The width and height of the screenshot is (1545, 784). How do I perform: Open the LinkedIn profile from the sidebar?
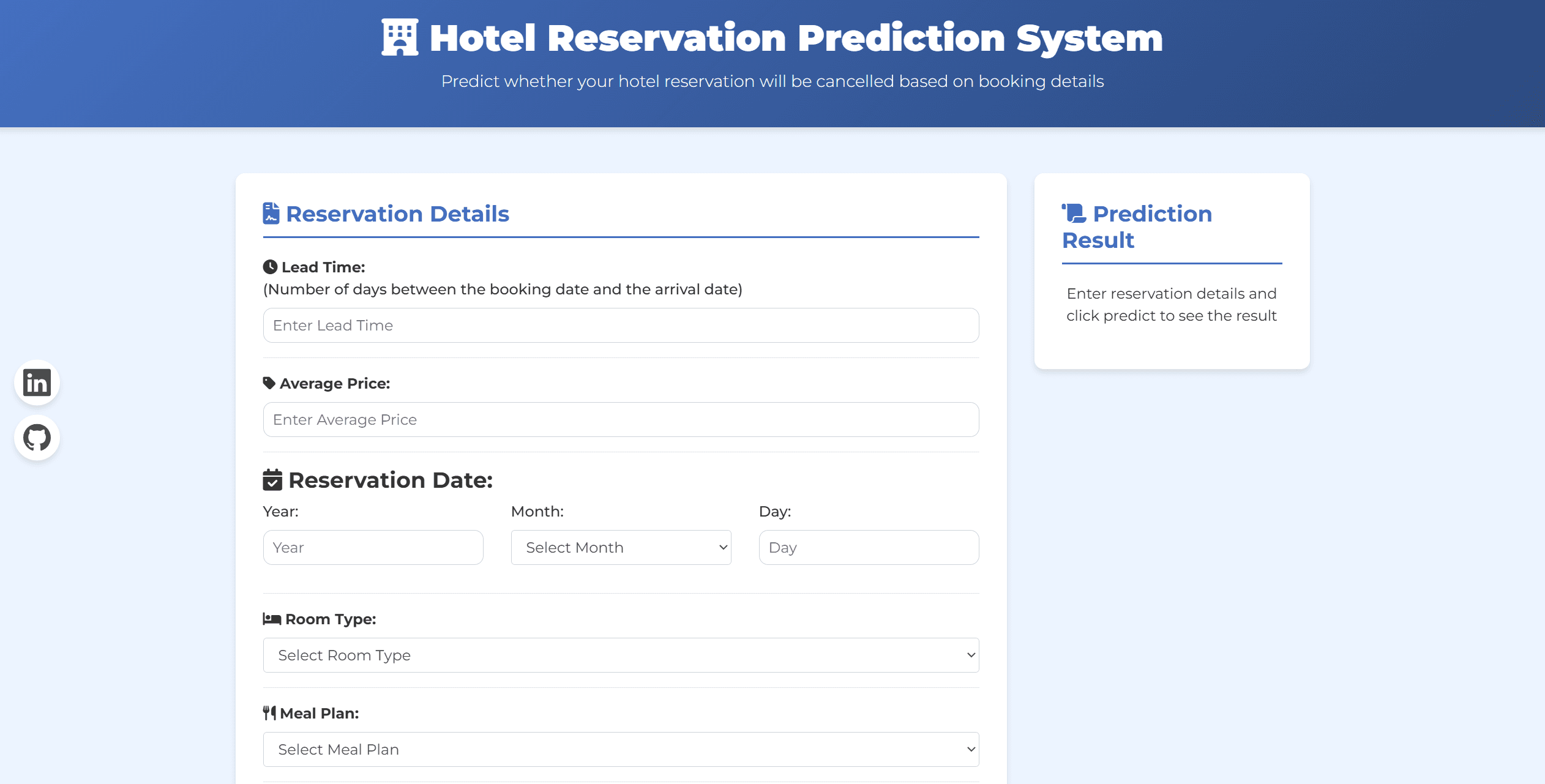pos(37,383)
